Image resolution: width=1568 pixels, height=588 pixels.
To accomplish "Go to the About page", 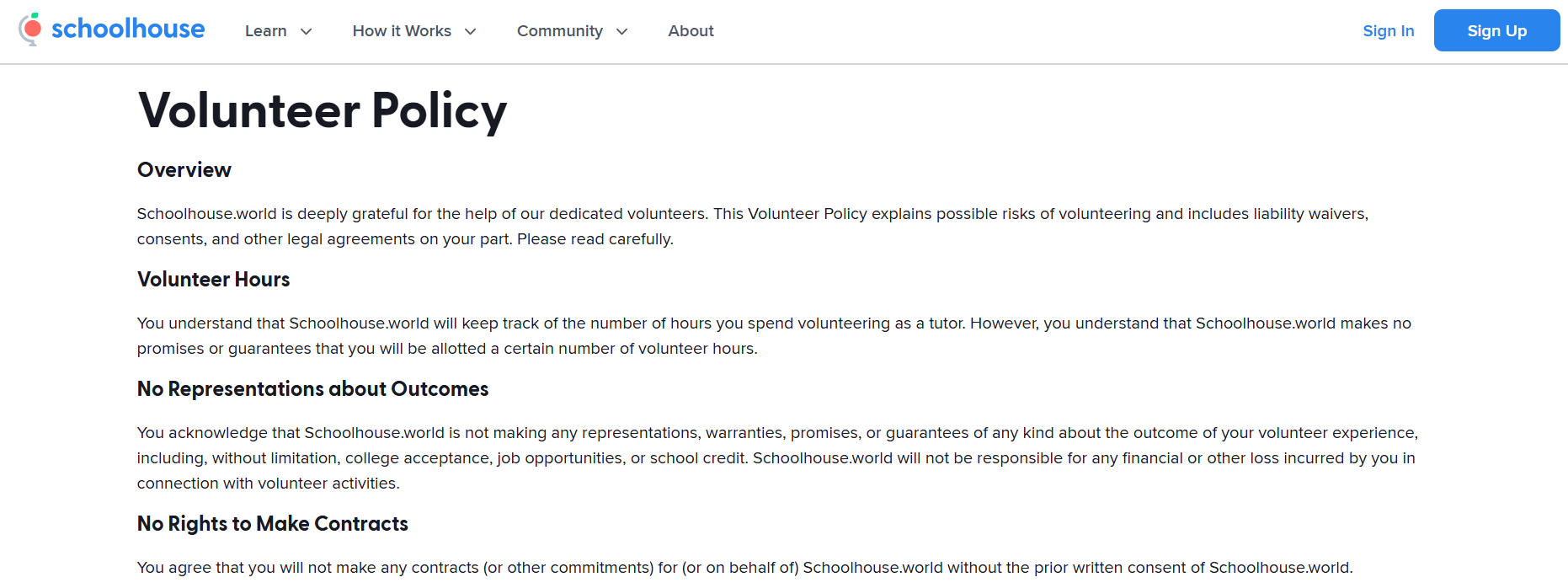I will [x=691, y=31].
